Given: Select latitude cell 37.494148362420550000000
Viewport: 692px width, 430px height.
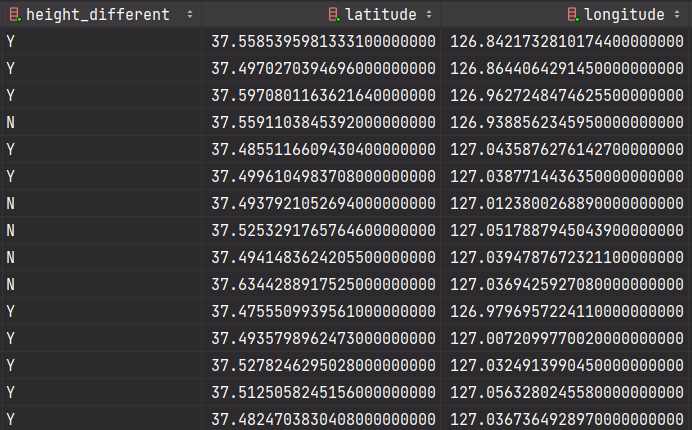Looking at the screenshot, I should click(x=321, y=257).
